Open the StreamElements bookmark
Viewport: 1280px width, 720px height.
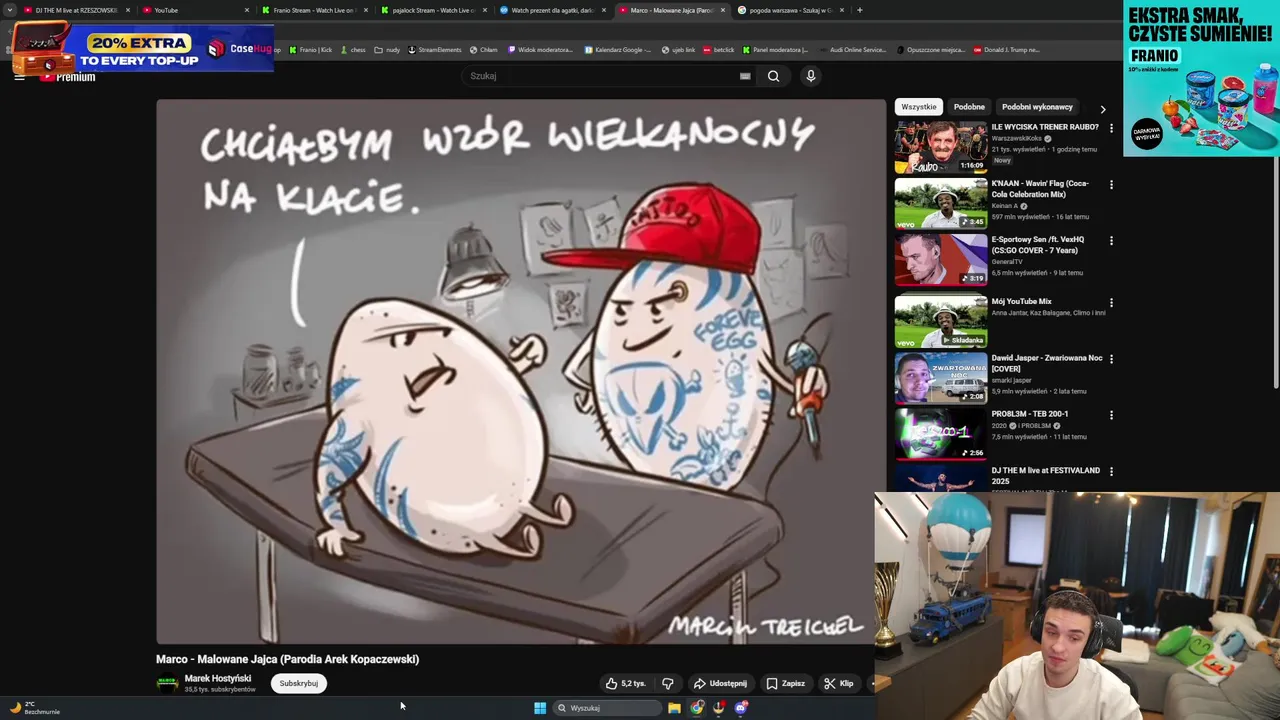point(435,50)
